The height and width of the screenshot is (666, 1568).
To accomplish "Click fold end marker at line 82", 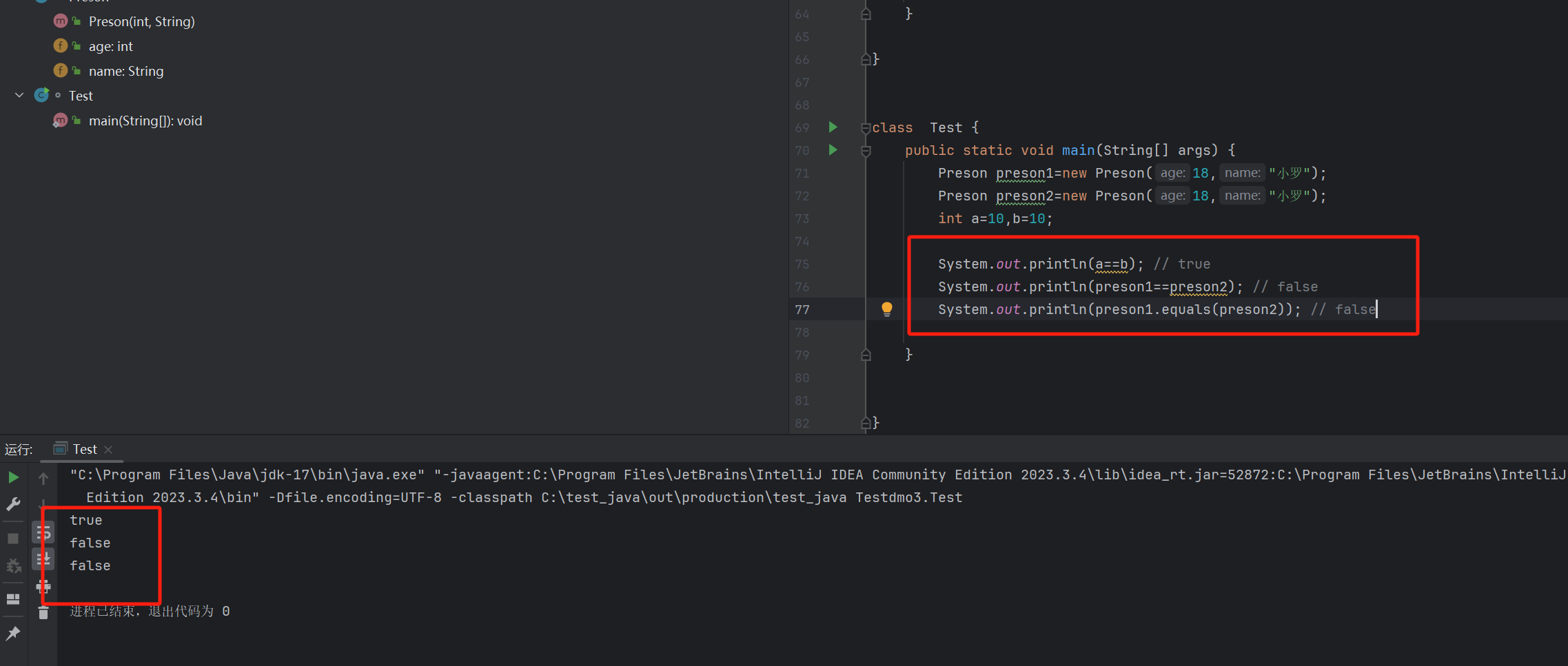I will point(866,423).
